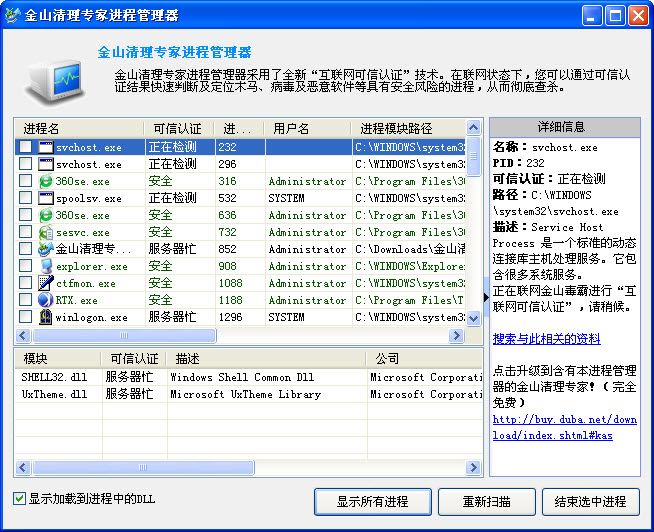Screen dimensions: 654x532
Task: Click module list scroll left arrow
Action: (23, 468)
